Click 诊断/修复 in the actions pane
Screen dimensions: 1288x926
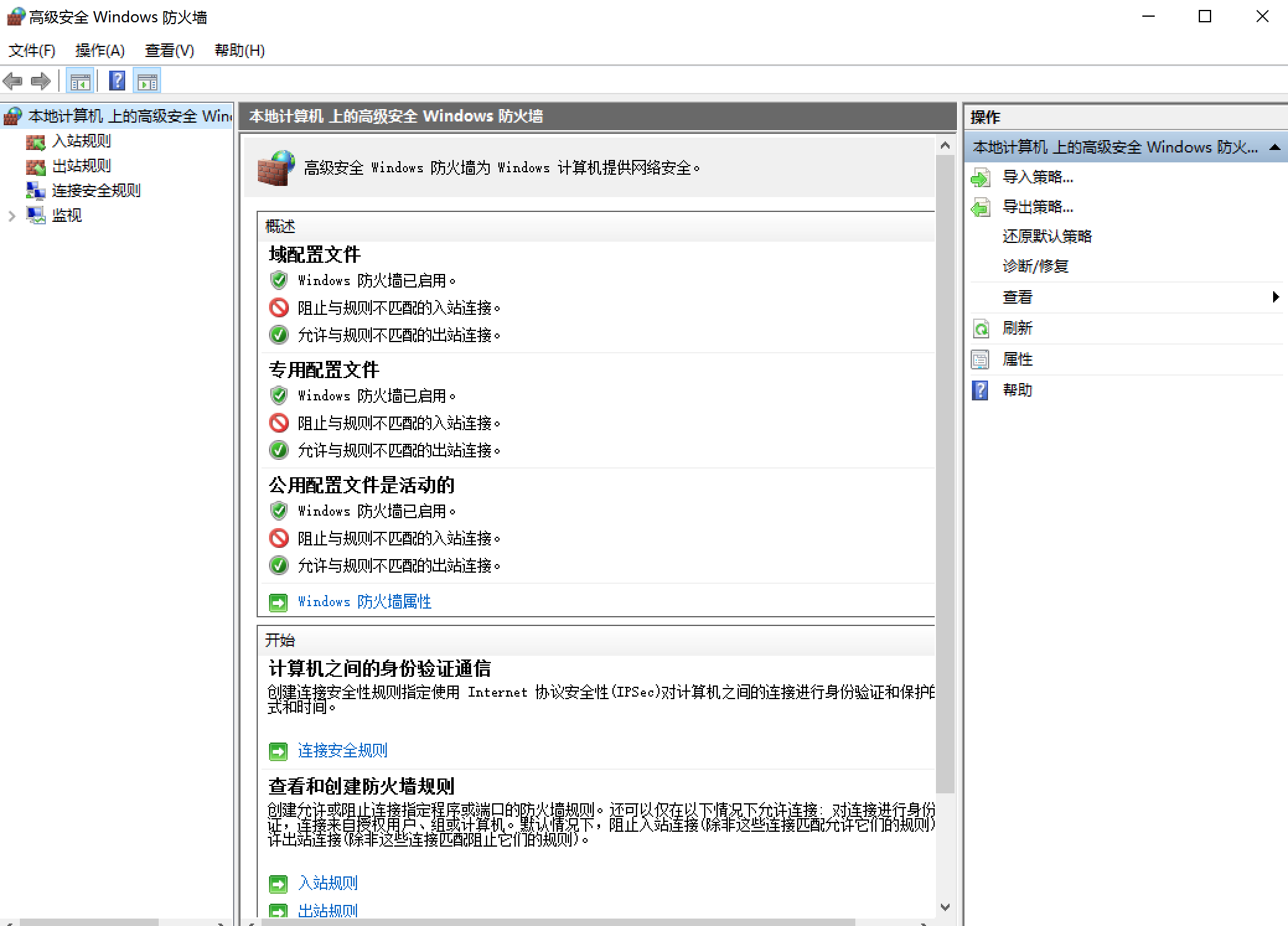tap(1036, 267)
